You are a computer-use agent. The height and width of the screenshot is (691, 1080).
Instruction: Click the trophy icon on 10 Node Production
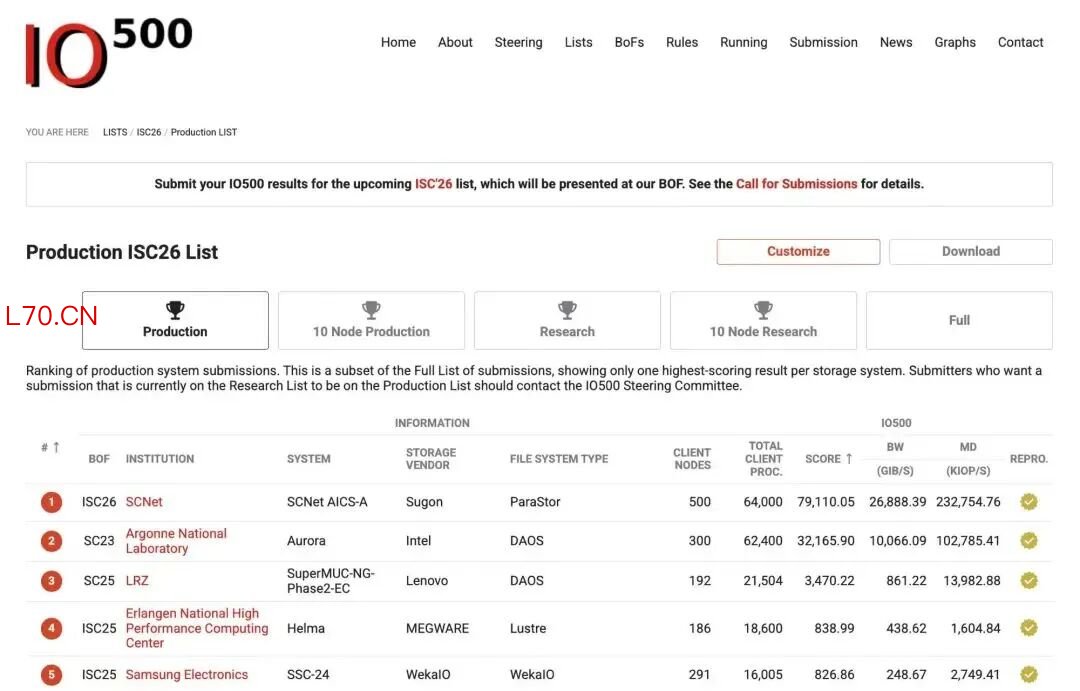point(371,310)
